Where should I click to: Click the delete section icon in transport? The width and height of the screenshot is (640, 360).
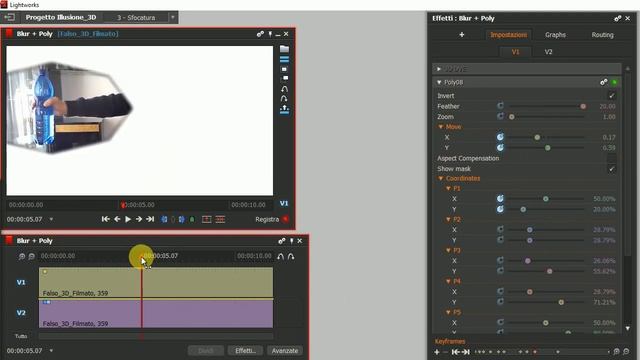pyautogui.click(x=220, y=219)
